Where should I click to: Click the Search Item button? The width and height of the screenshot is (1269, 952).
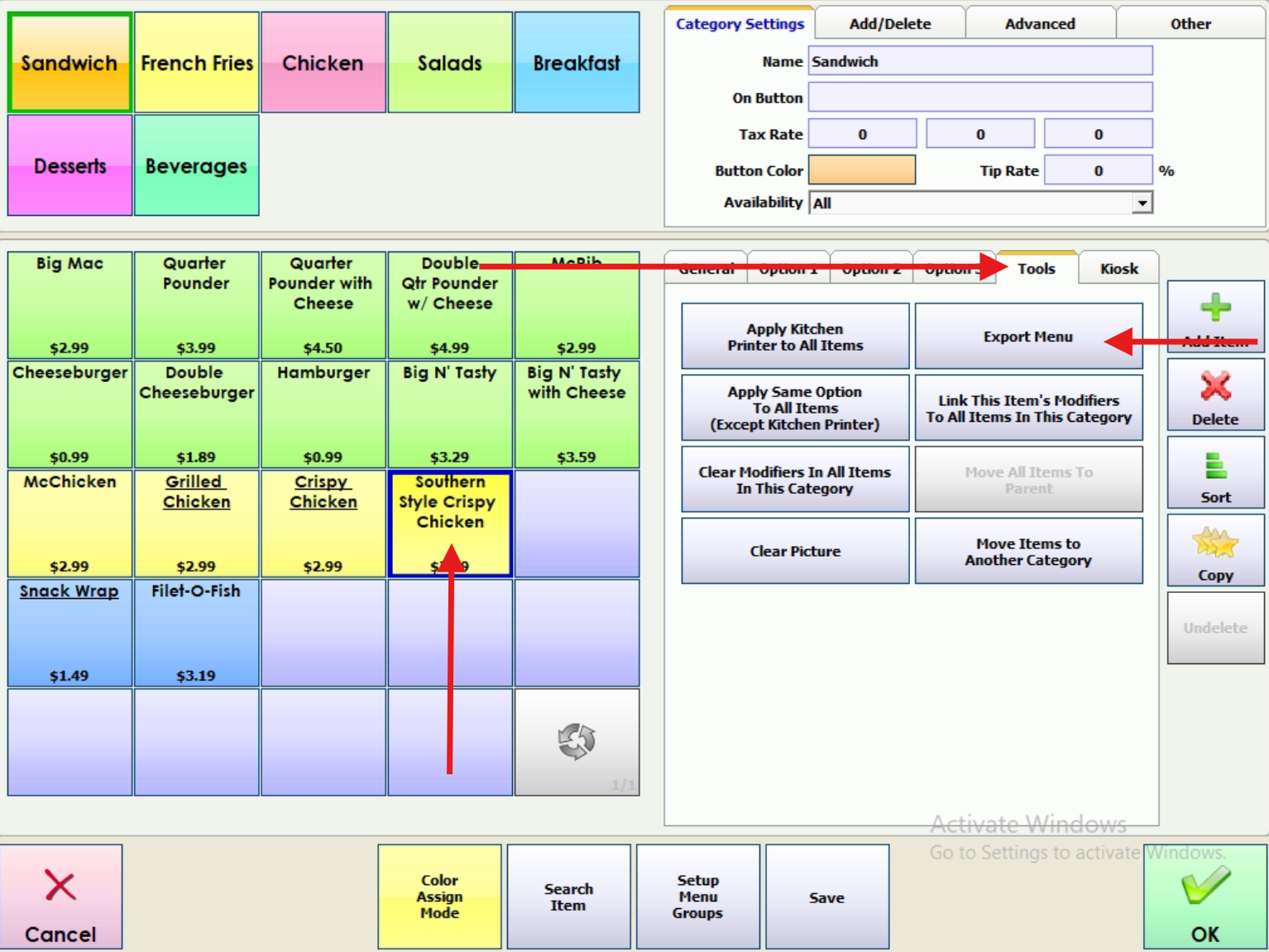click(x=568, y=897)
